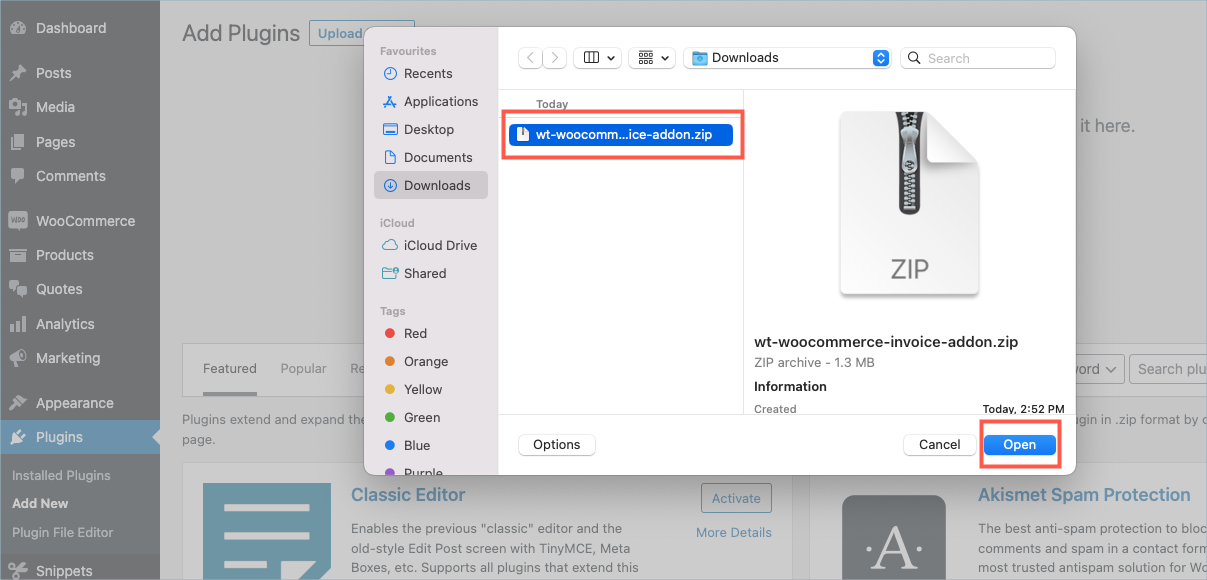Select Shared in the iCloud section
The width and height of the screenshot is (1207, 580).
pyautogui.click(x=430, y=273)
